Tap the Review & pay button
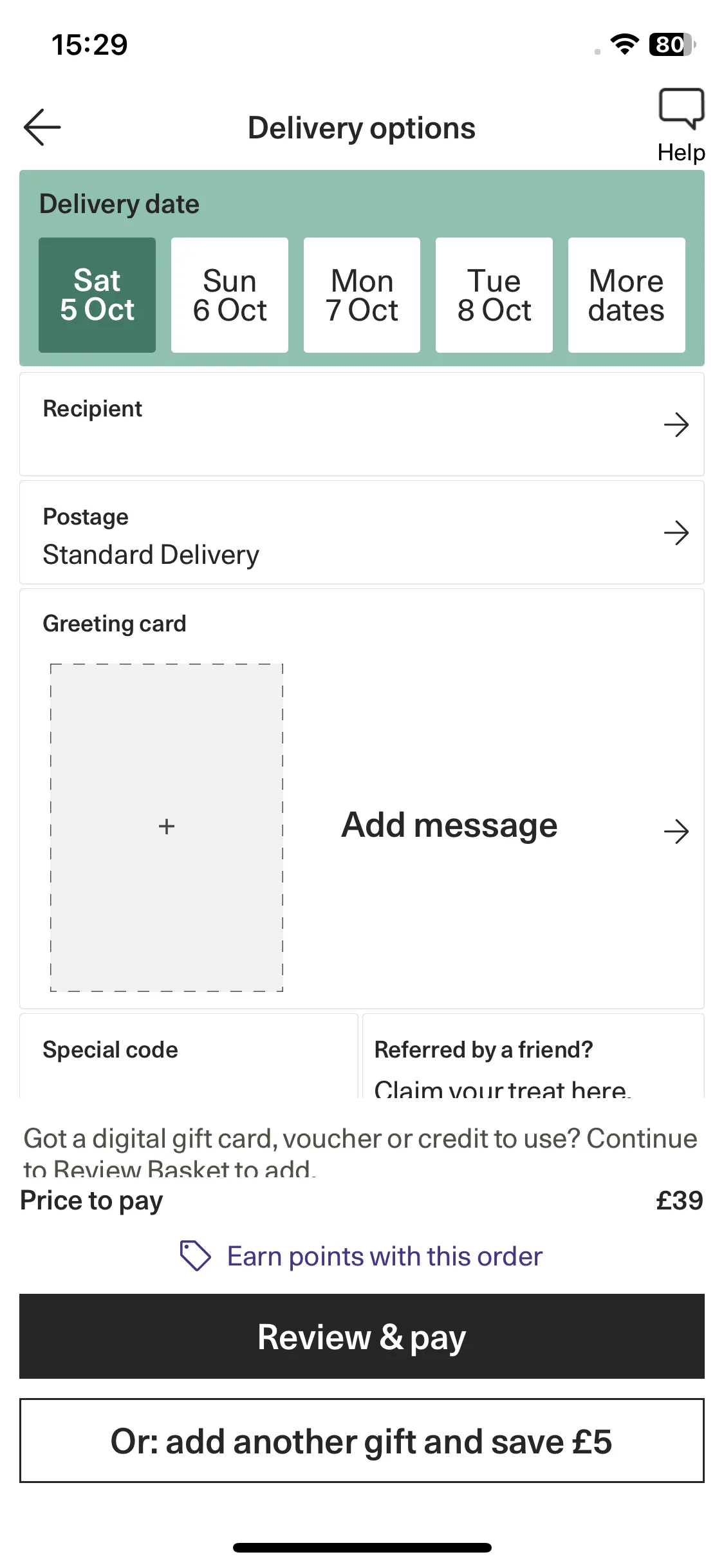The image size is (724, 1568). (362, 1336)
